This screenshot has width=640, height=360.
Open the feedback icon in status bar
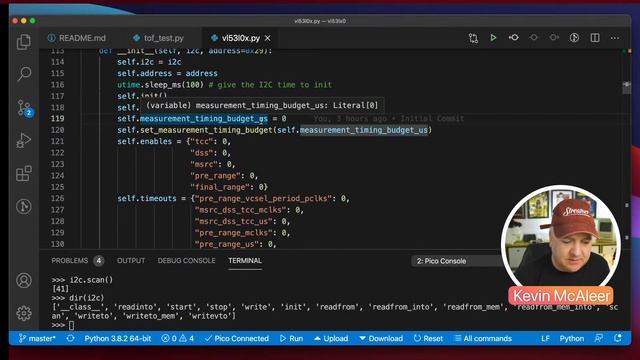point(599,338)
